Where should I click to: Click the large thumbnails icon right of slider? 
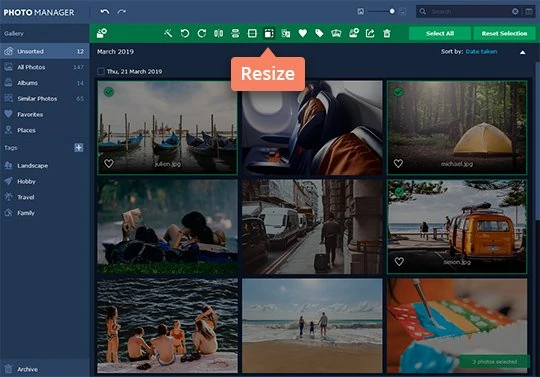403,11
